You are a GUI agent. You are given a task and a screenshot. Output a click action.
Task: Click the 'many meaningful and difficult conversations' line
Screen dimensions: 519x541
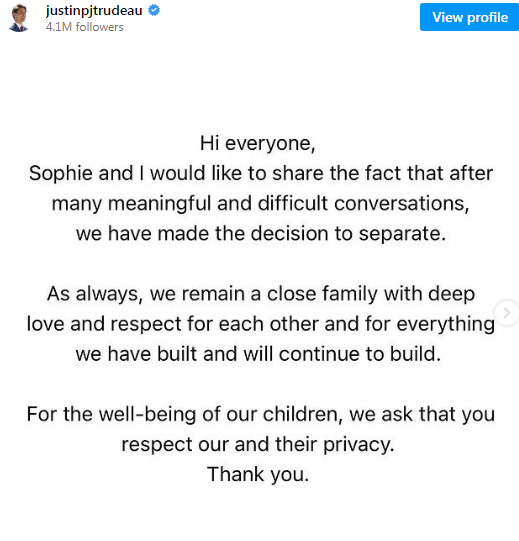point(261,204)
